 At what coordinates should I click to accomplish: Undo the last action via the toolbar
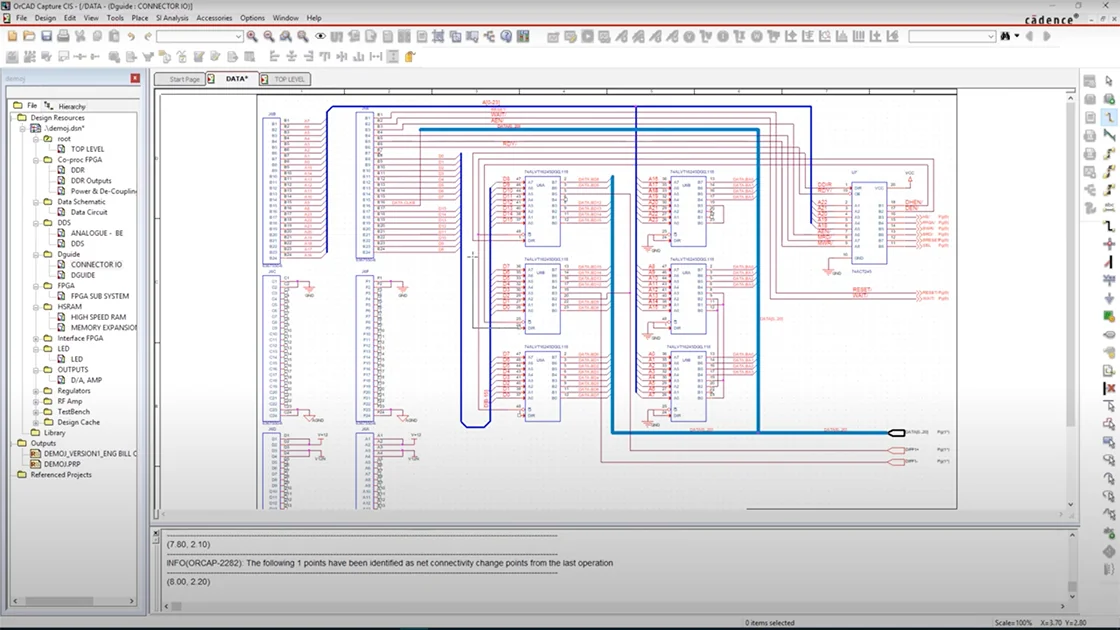pos(131,38)
